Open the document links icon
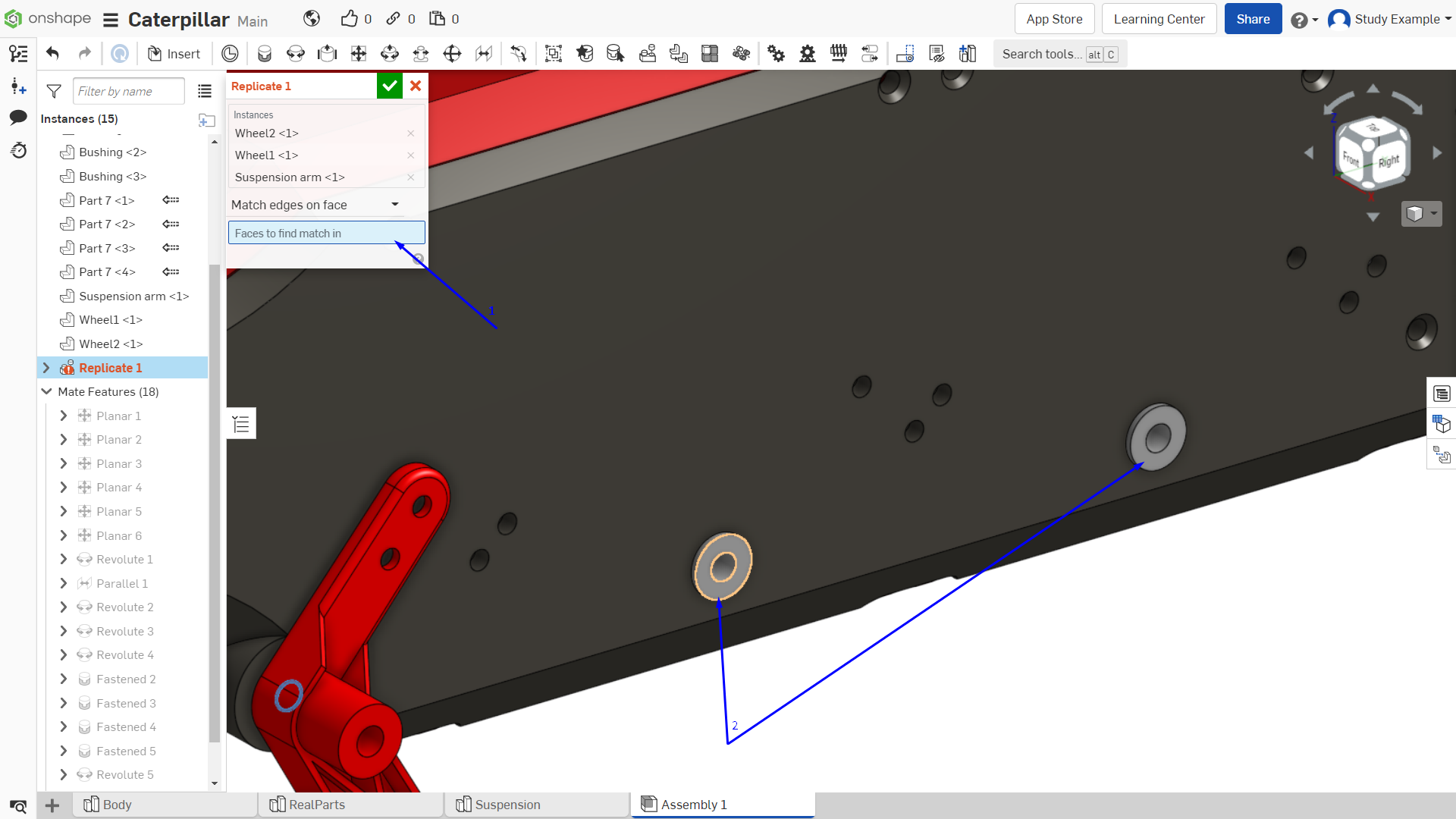This screenshot has width=1456, height=819. [x=393, y=19]
